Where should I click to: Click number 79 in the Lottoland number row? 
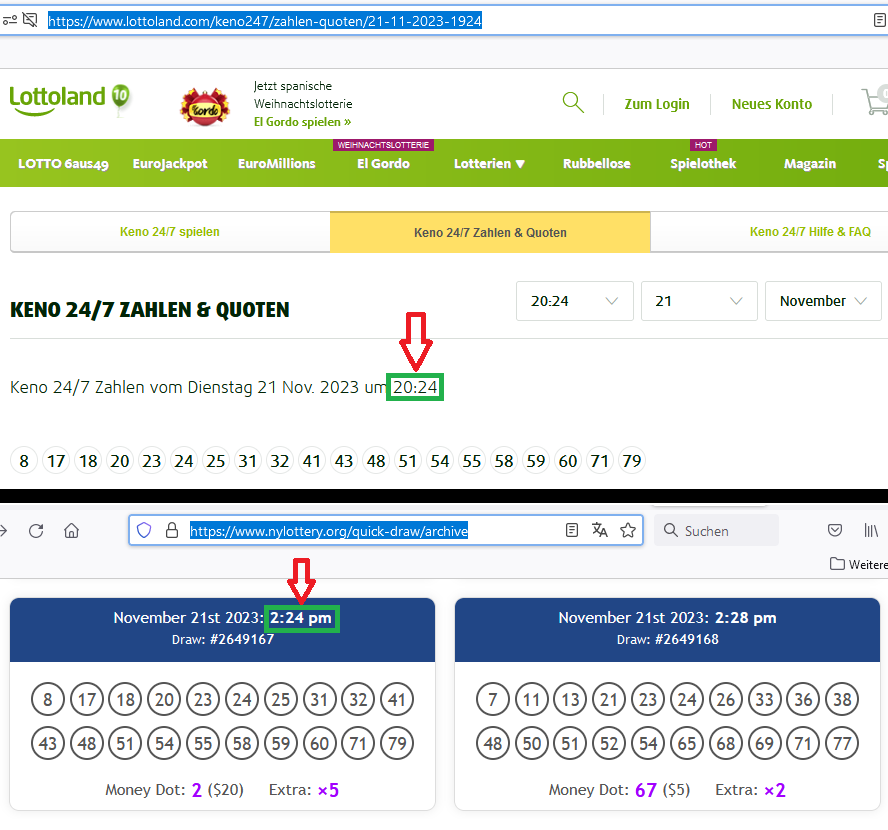click(x=632, y=461)
